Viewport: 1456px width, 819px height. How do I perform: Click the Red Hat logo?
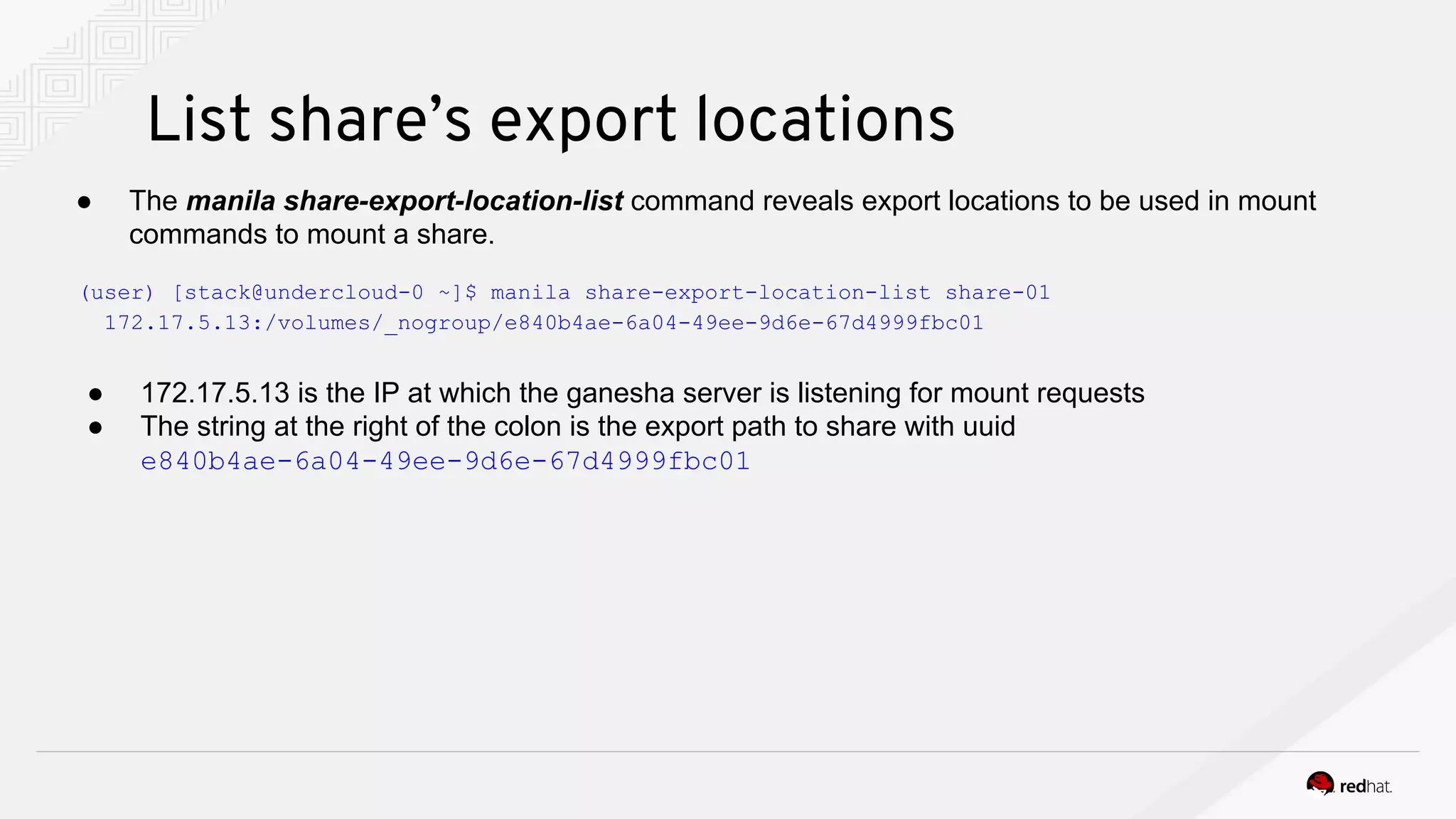coord(1349,786)
